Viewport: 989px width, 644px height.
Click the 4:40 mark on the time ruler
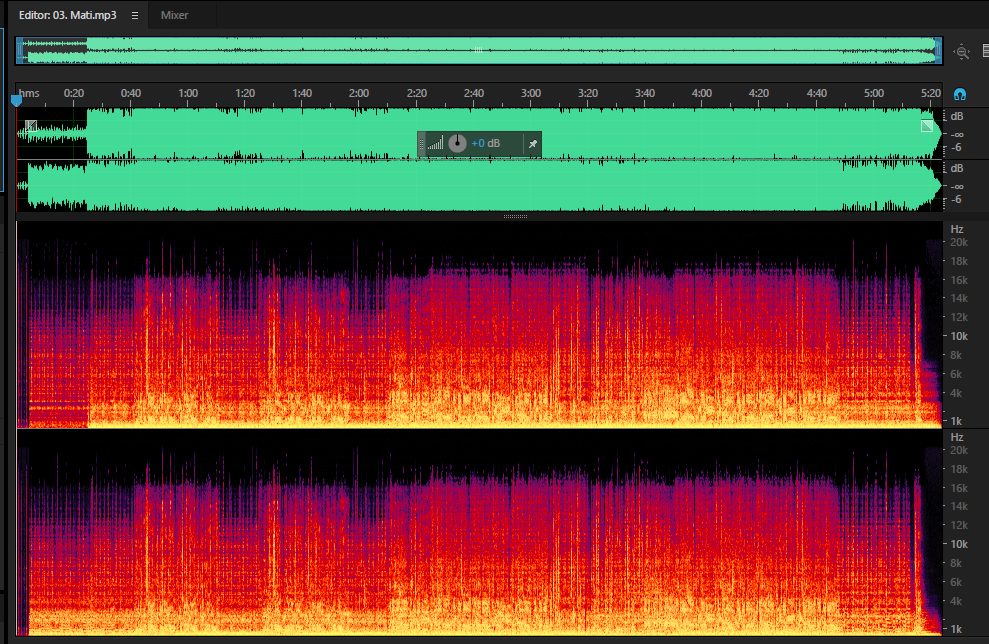coord(817,93)
